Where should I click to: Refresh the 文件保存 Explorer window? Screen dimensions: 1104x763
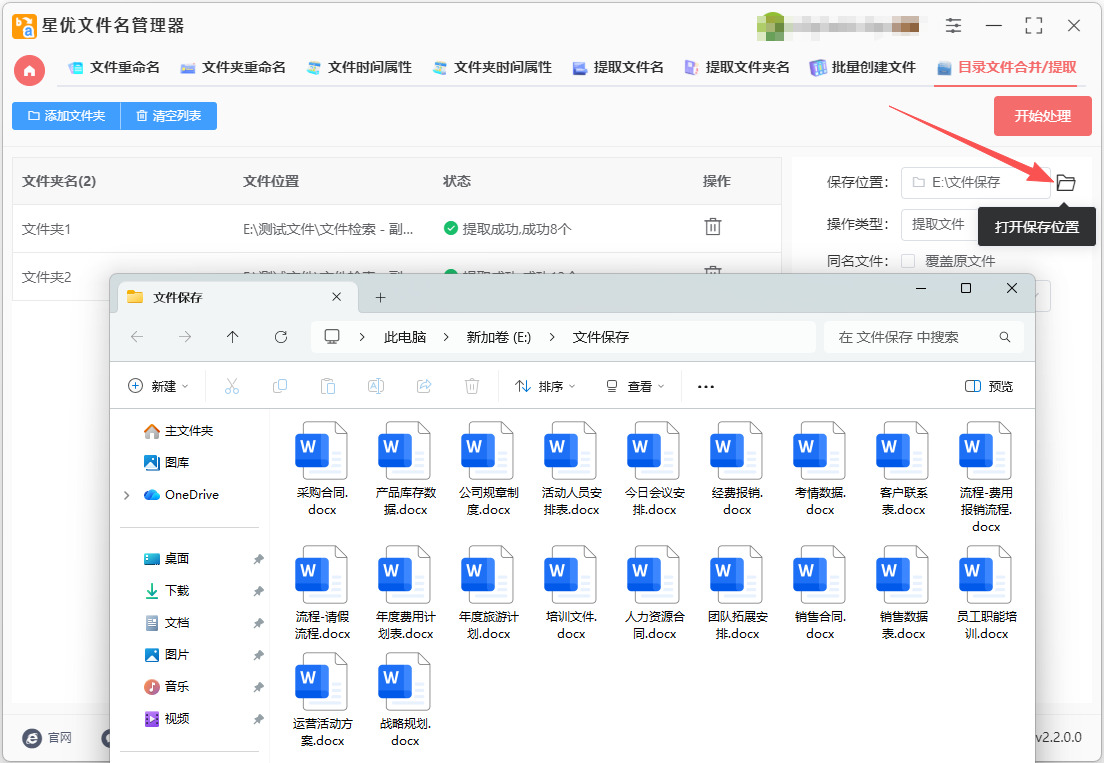click(281, 337)
